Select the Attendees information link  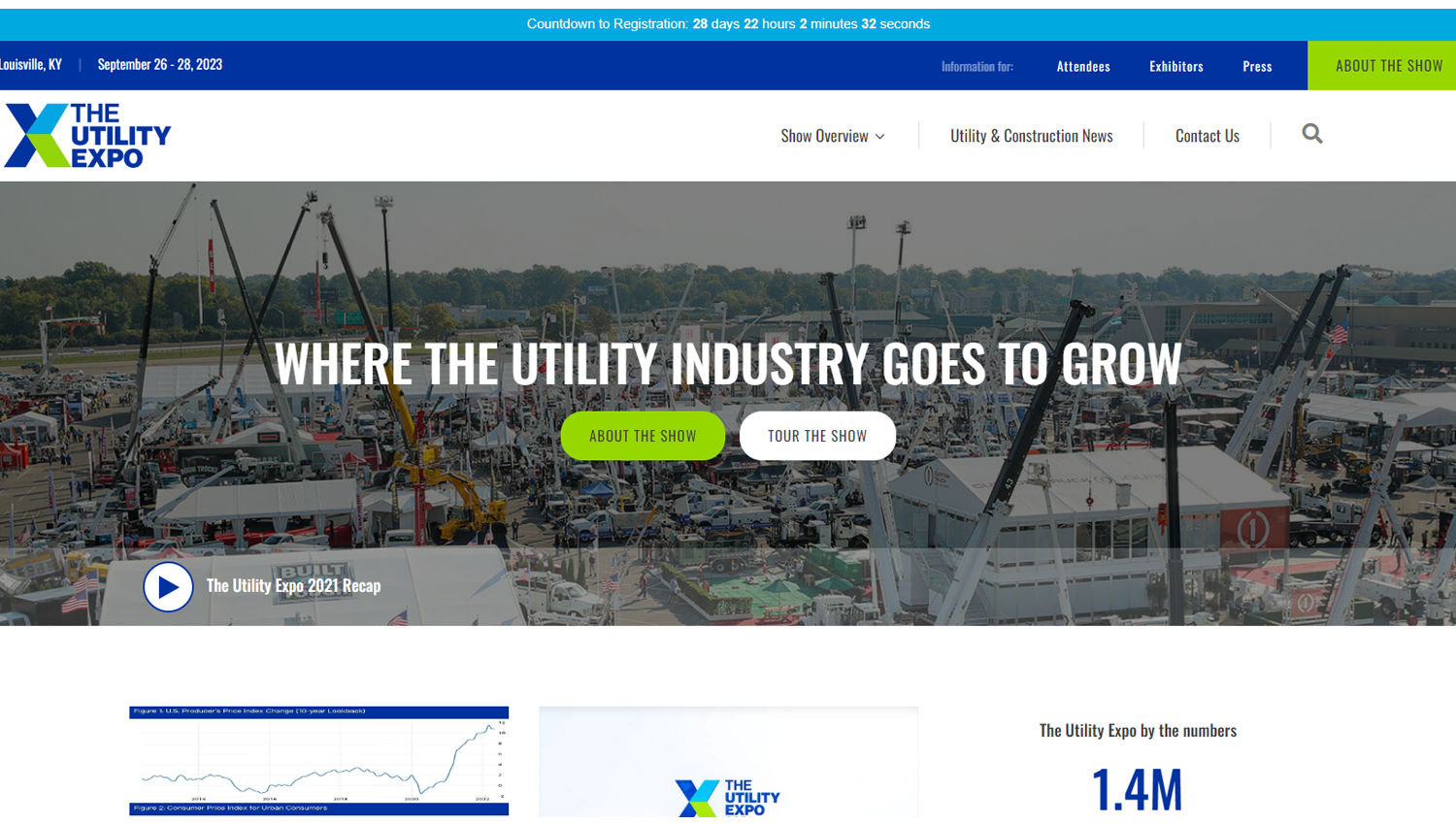1082,66
